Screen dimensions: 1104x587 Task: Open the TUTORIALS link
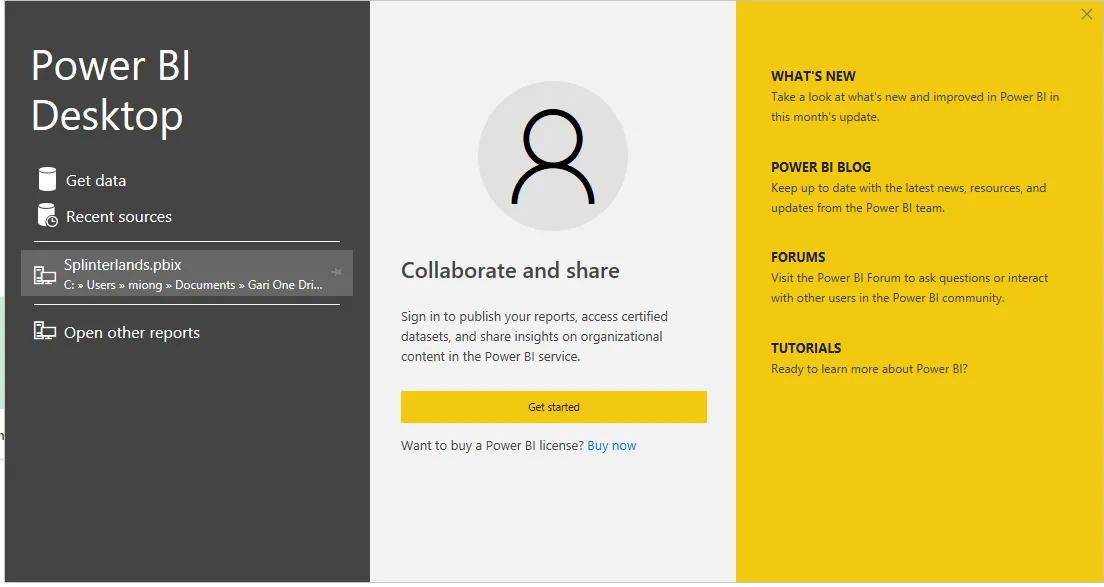tap(805, 348)
